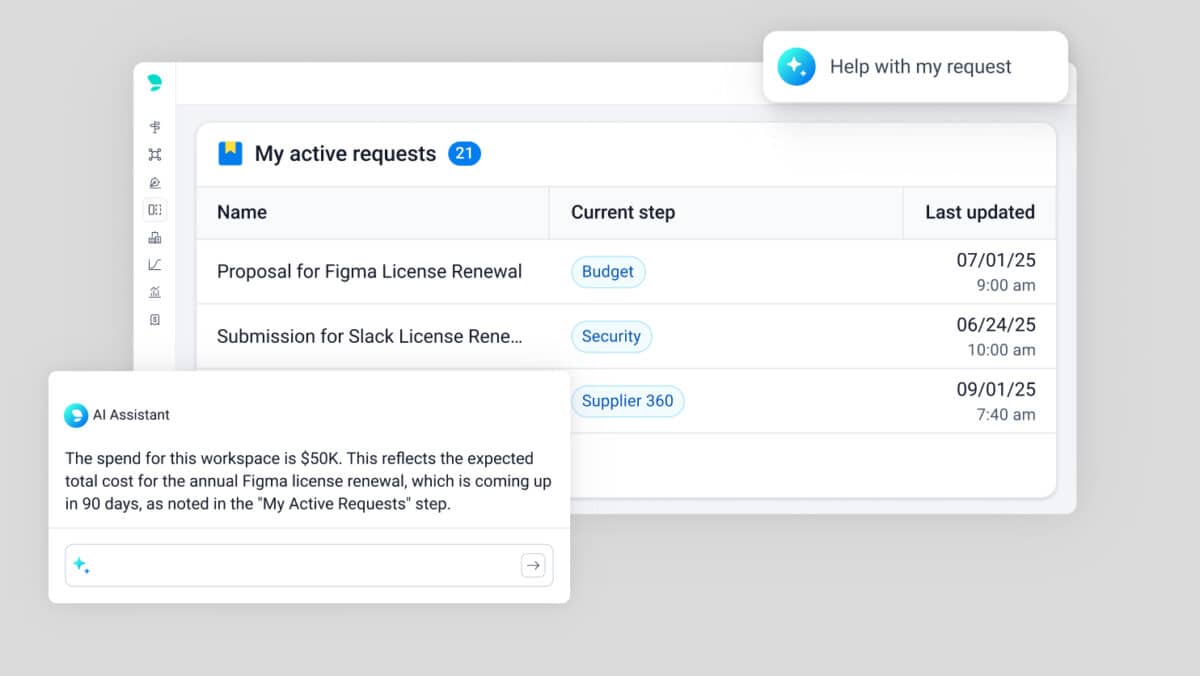The width and height of the screenshot is (1200, 676).
Task: Click the Budget step tag
Action: coord(608,272)
